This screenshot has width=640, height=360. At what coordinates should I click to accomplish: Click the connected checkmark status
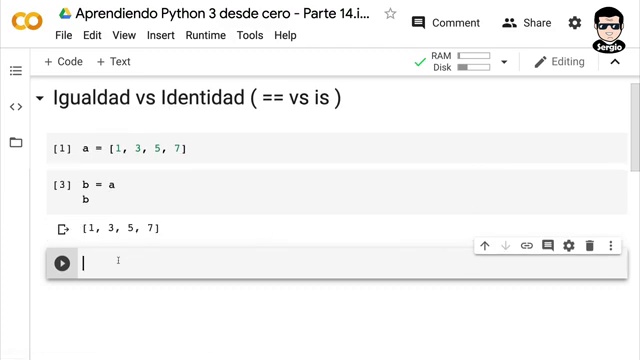click(420, 62)
